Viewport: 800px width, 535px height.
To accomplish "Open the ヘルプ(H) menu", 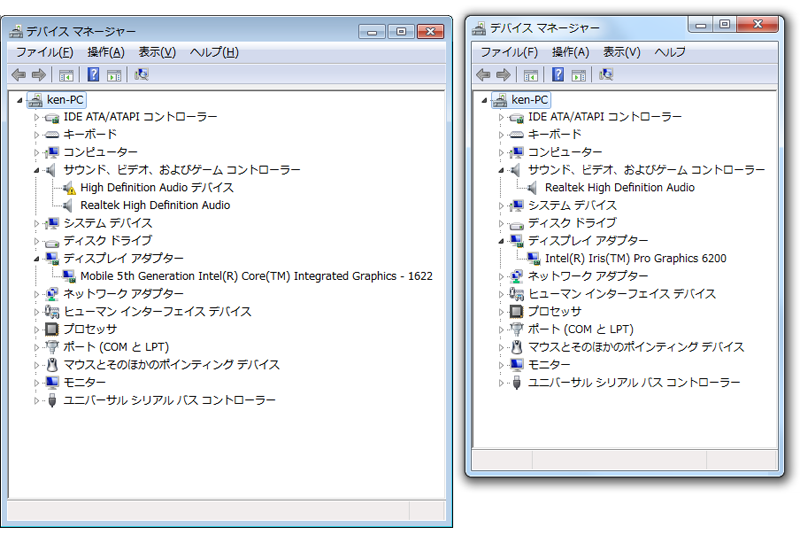I will click(214, 52).
